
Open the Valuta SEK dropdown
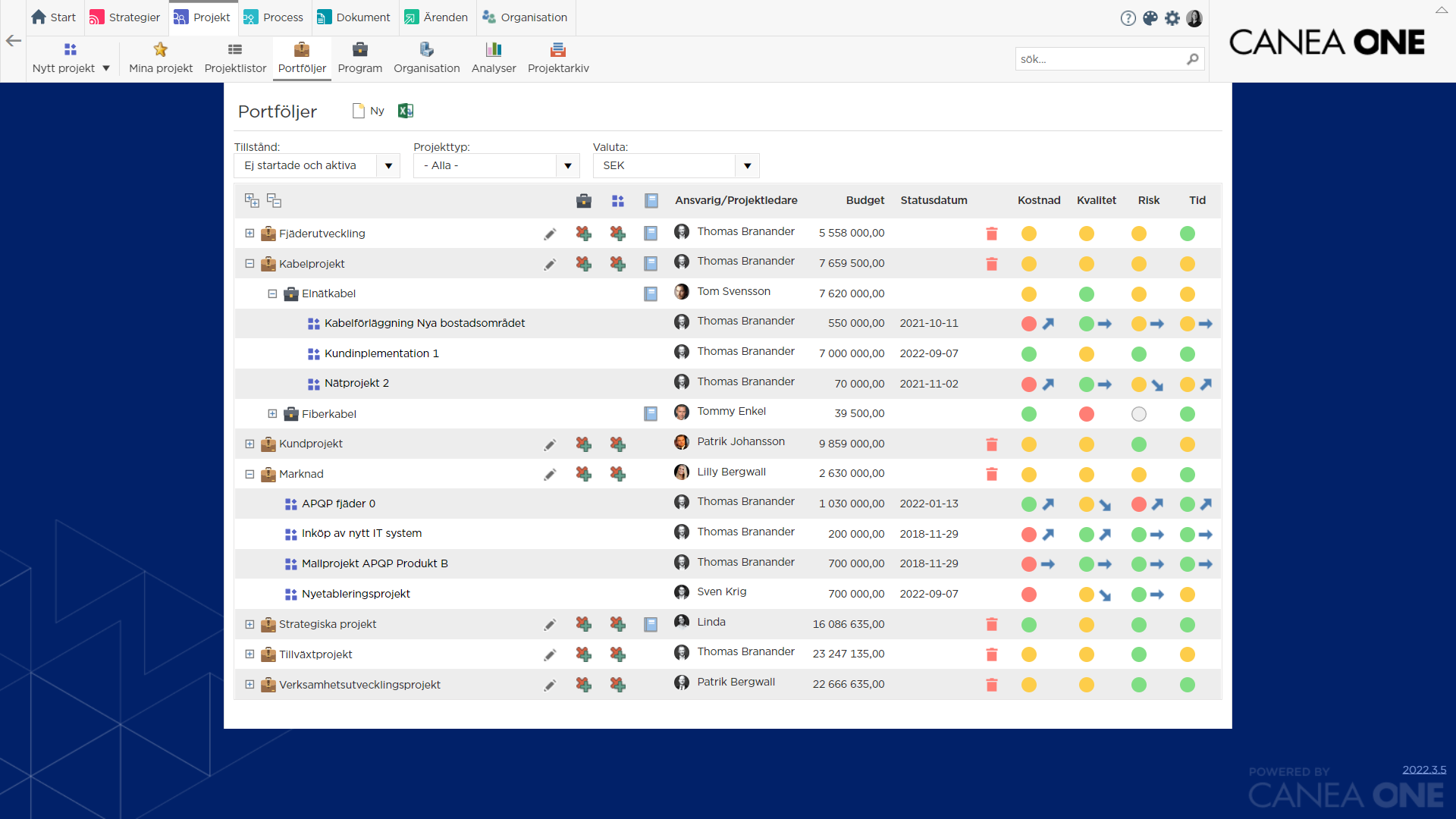click(676, 165)
